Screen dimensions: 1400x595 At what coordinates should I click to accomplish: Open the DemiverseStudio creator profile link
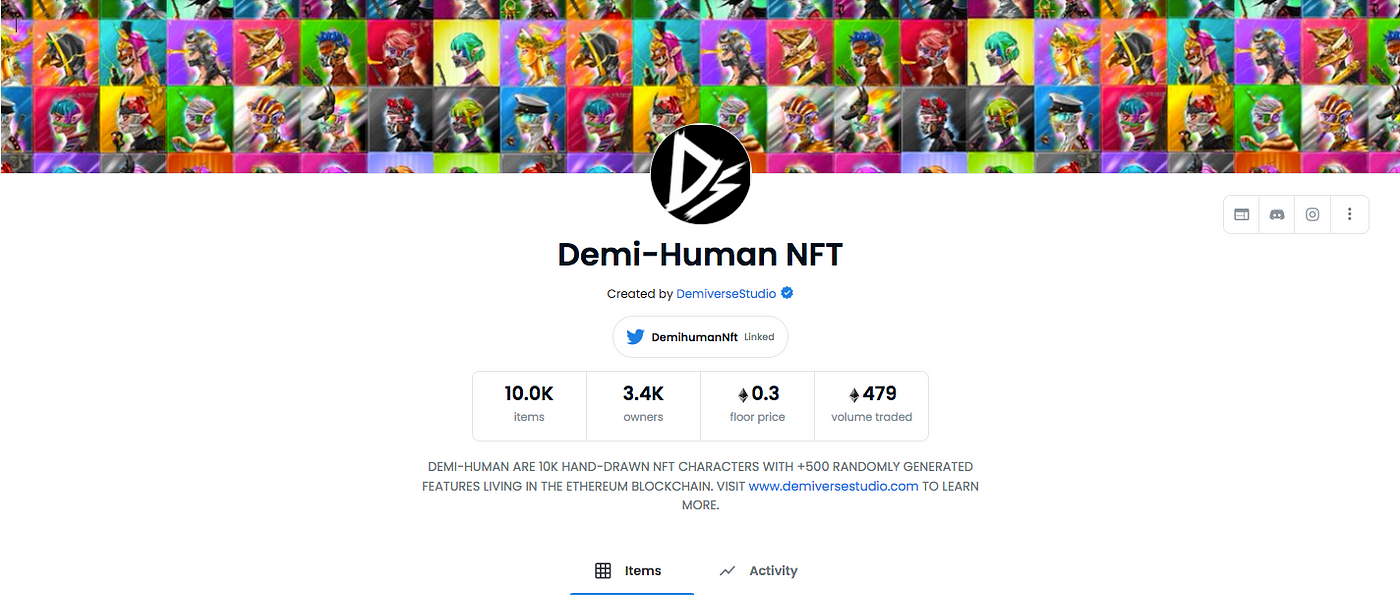[726, 294]
